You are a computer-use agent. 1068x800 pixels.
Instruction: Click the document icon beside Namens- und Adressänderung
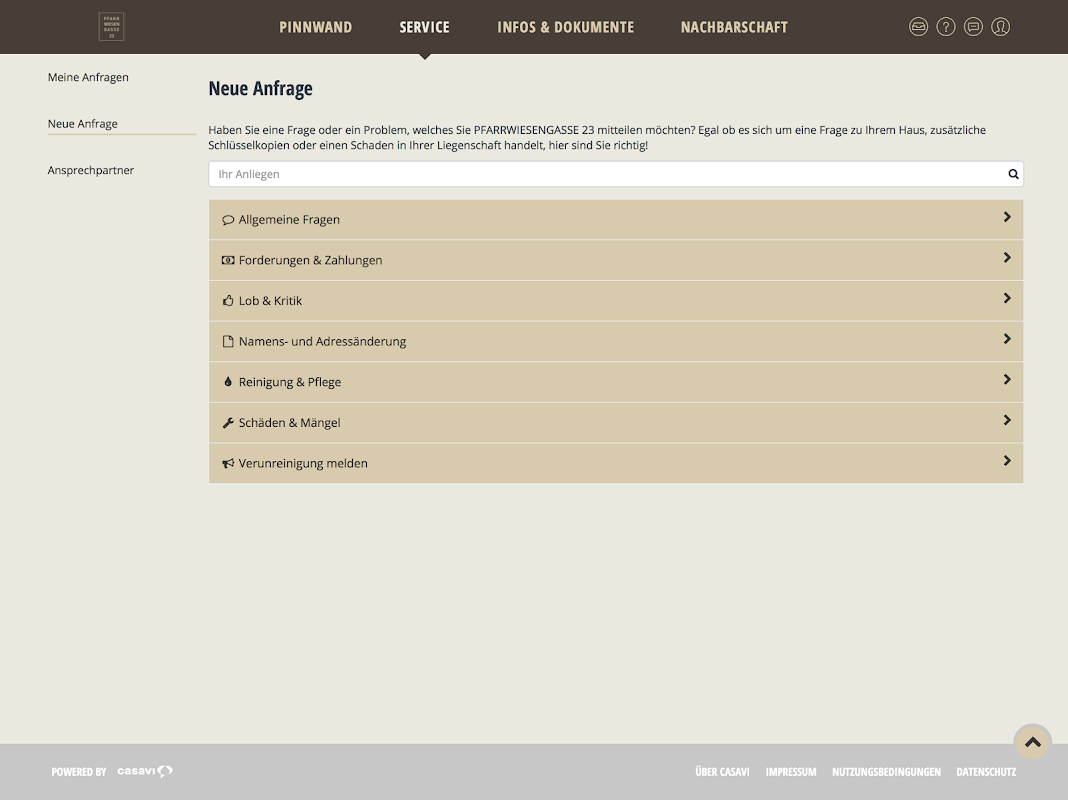coord(228,341)
